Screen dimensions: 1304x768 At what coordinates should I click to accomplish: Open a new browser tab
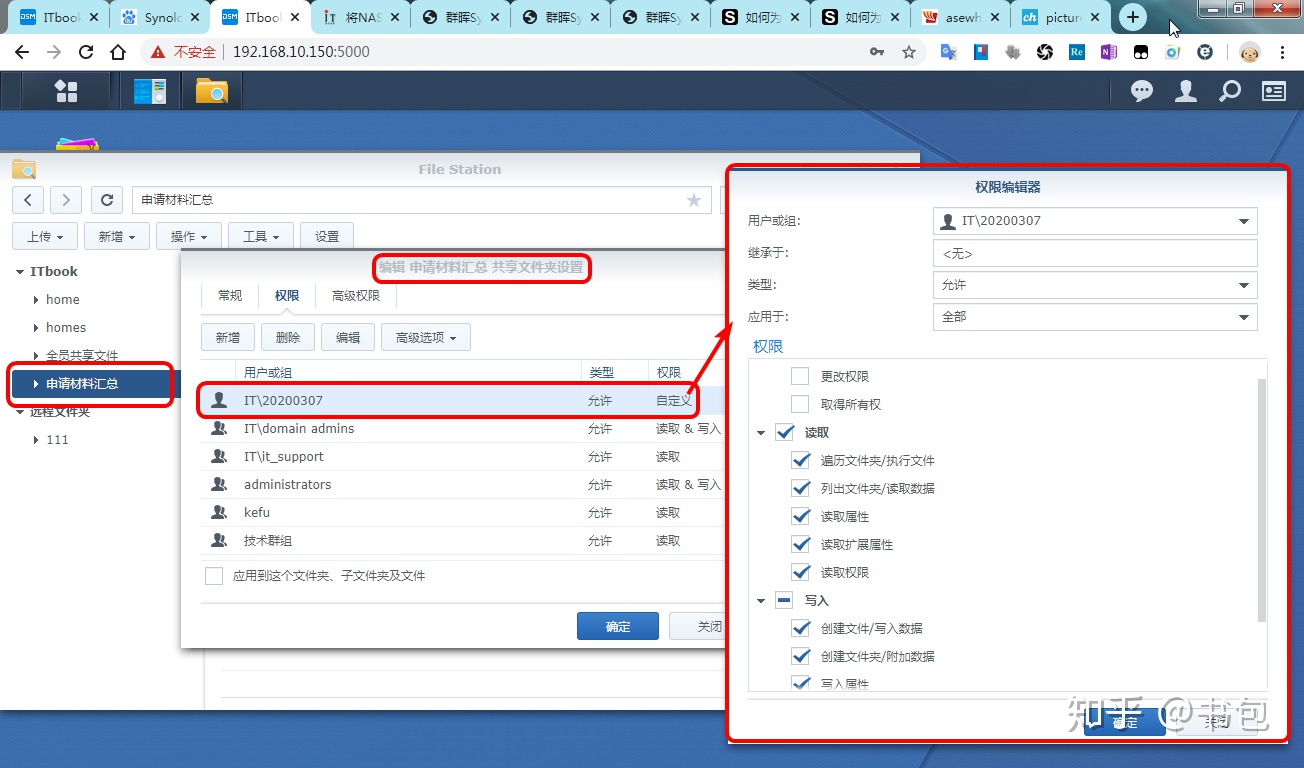[1132, 17]
